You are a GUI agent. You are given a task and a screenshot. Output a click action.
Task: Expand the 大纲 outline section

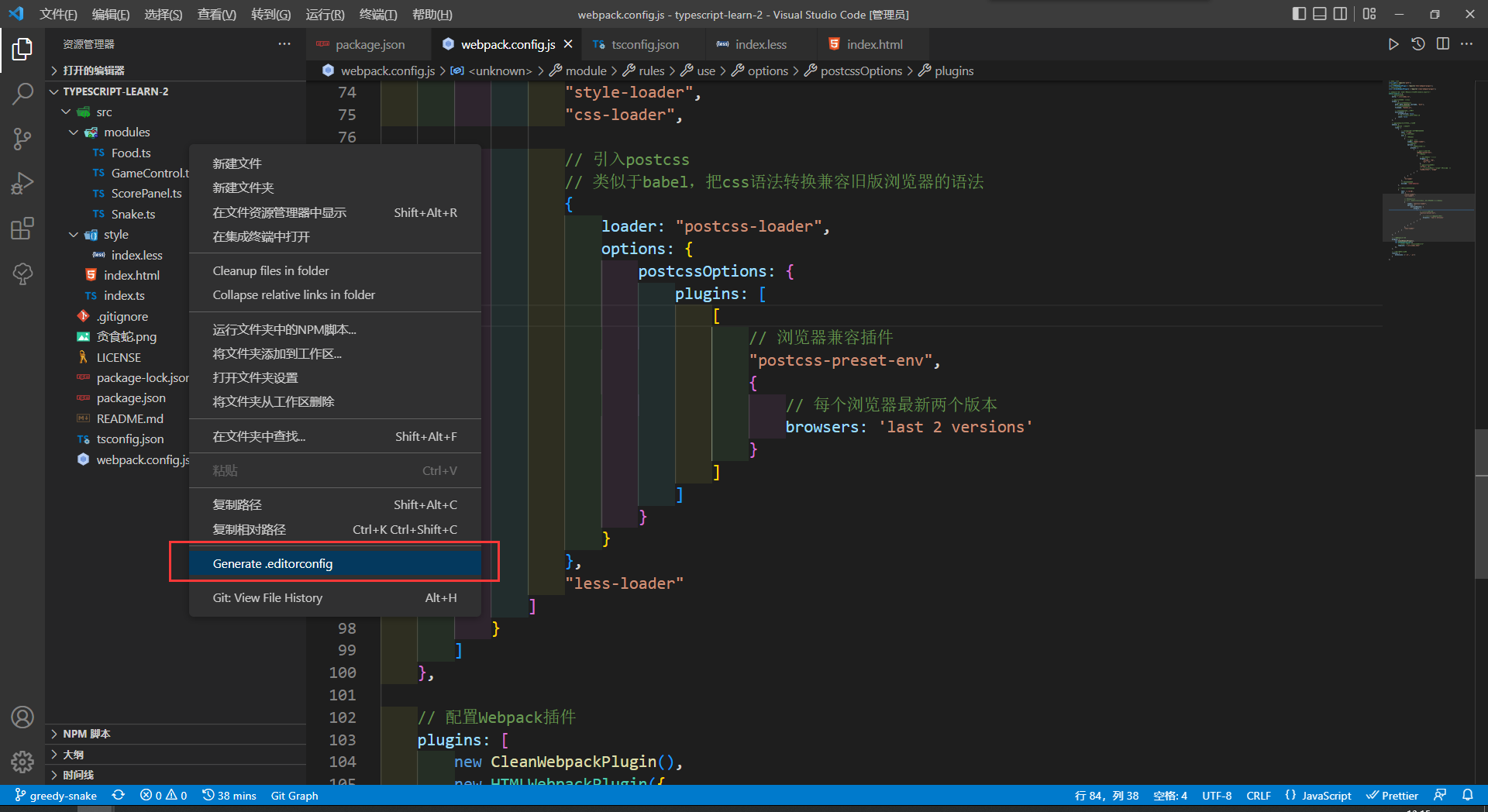[x=175, y=754]
